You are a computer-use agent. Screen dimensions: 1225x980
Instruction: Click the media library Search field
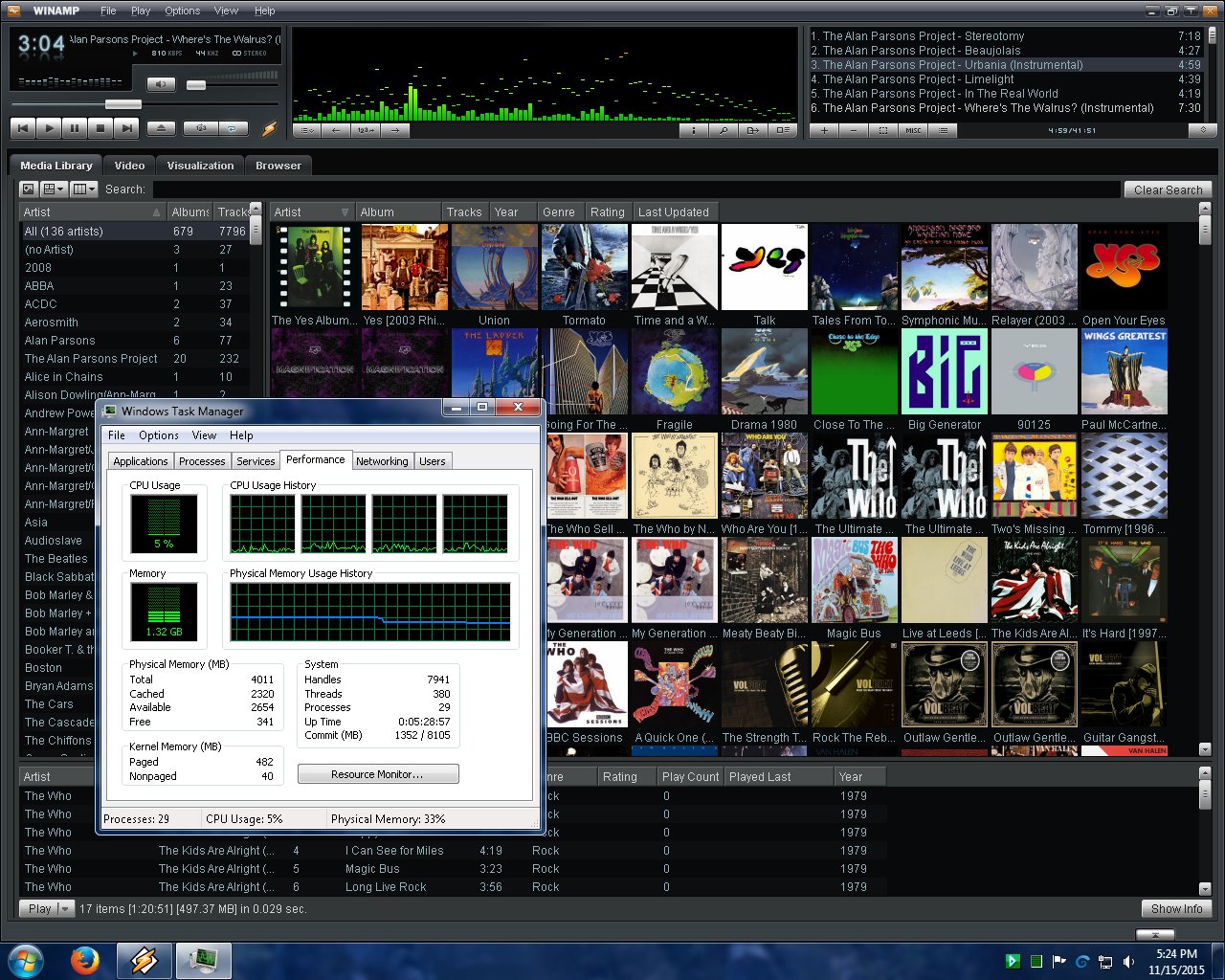tap(636, 189)
